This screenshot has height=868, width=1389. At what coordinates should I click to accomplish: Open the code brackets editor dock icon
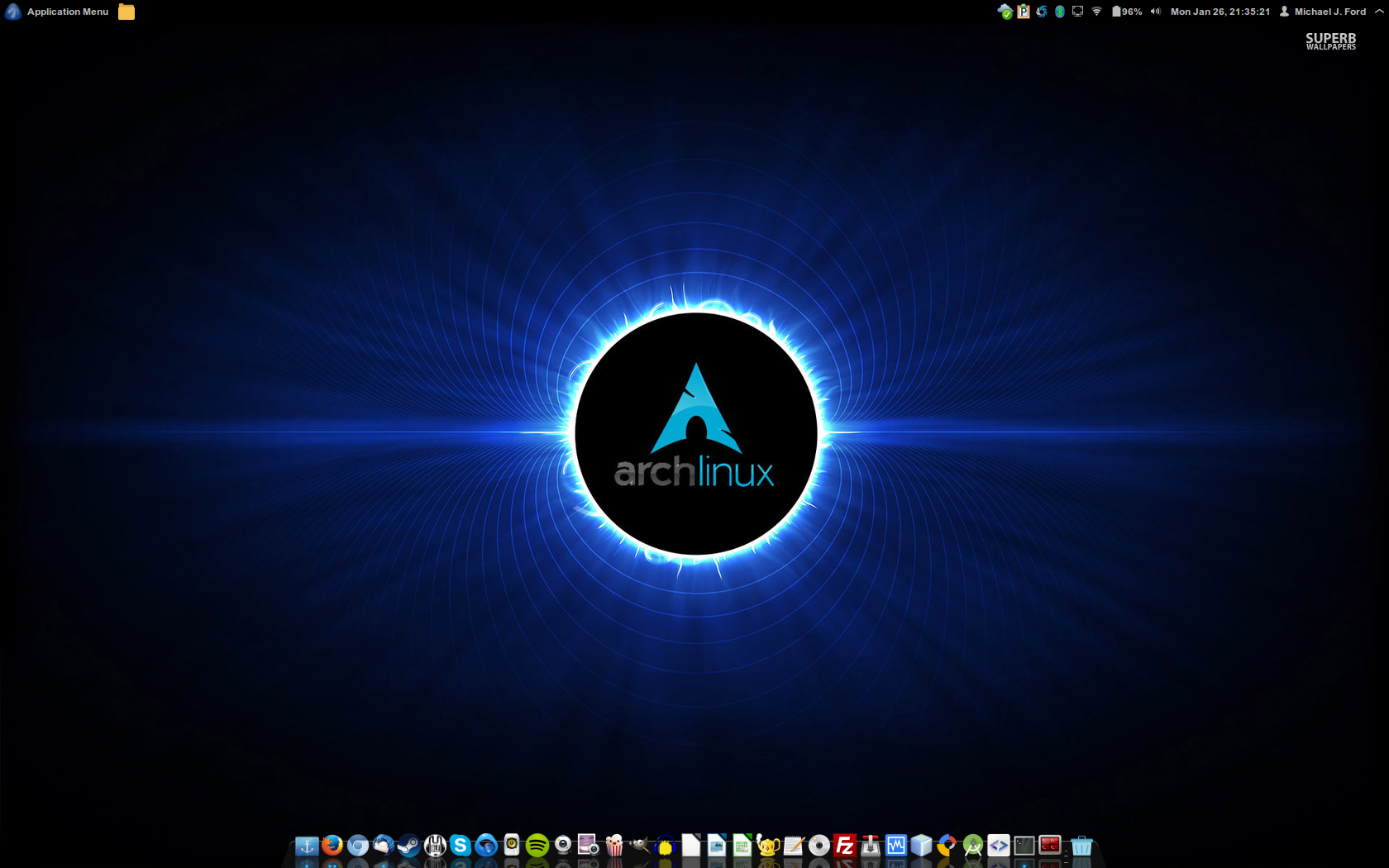999,846
